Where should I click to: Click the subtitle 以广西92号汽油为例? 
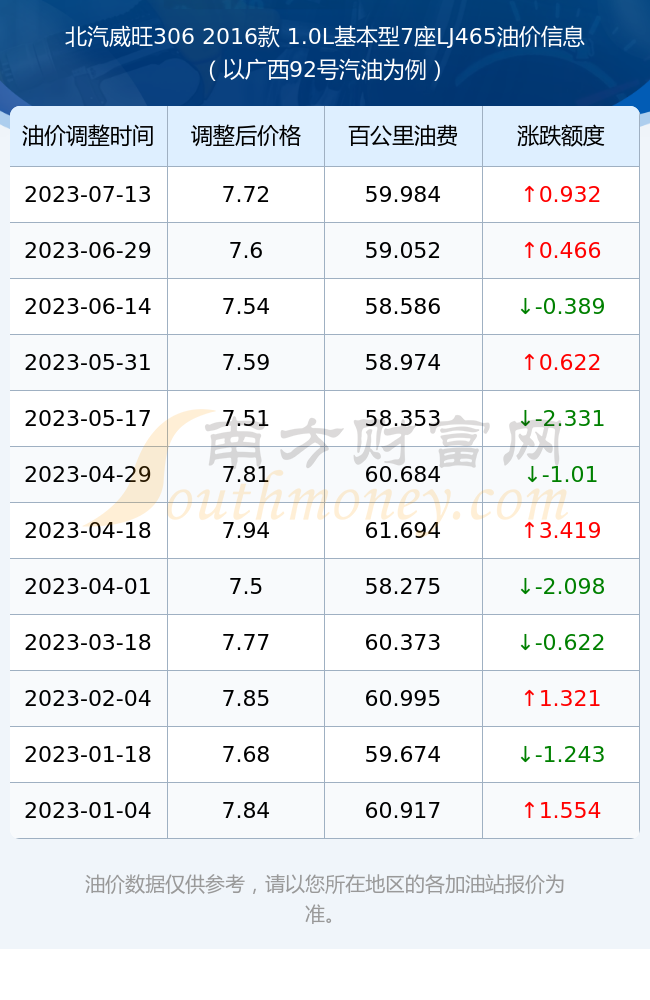(325, 70)
